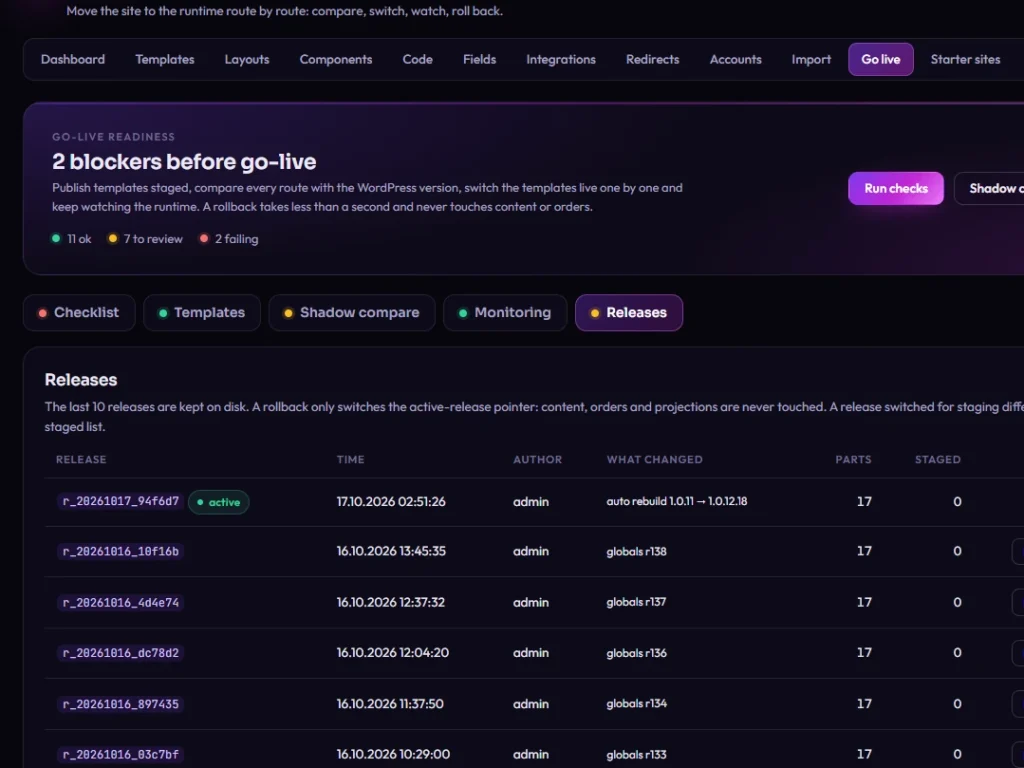This screenshot has height=768, width=1024.
Task: Click the time 16.10.2026 11:37:50
Action: pyautogui.click(x=390, y=703)
